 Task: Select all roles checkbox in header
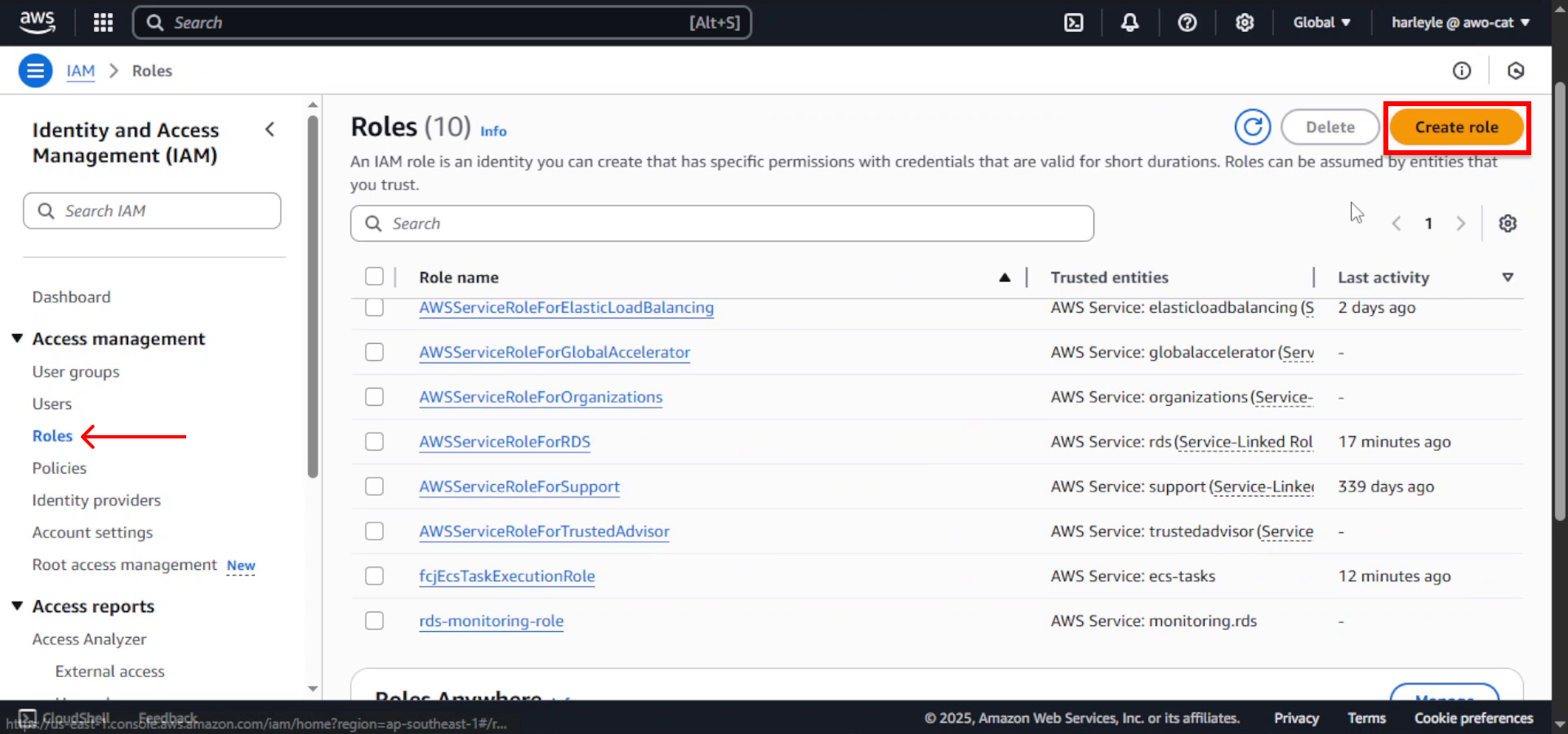(374, 277)
